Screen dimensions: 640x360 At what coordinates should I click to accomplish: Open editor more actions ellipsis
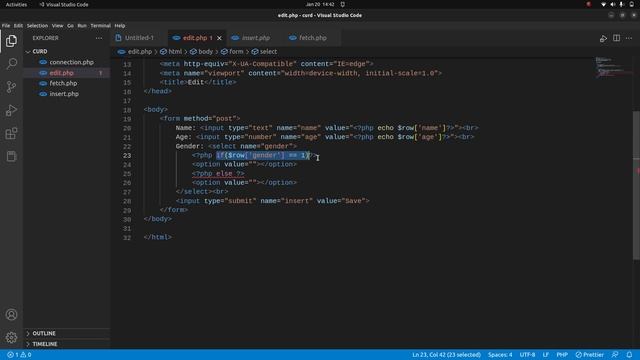tap(629, 38)
